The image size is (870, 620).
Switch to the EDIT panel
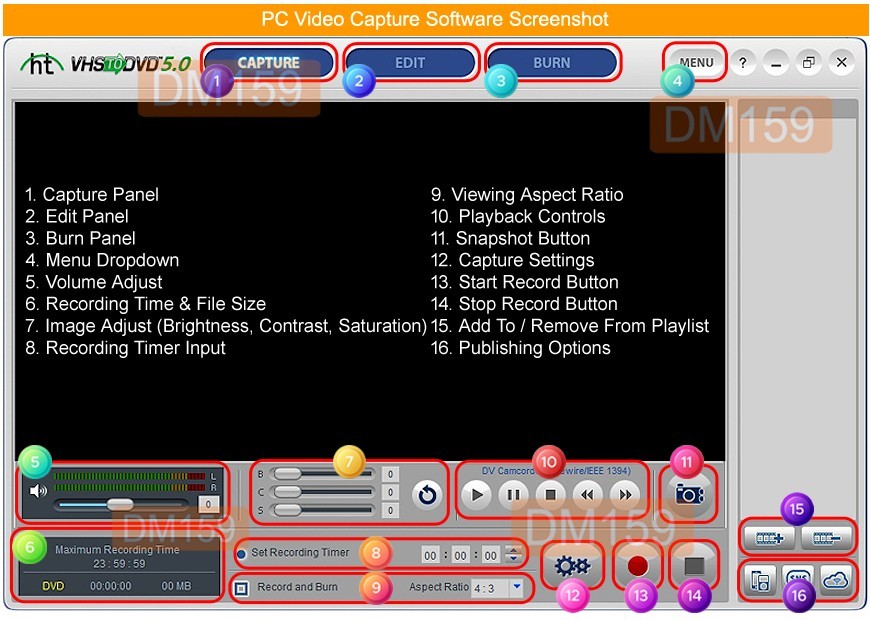pyautogui.click(x=410, y=61)
